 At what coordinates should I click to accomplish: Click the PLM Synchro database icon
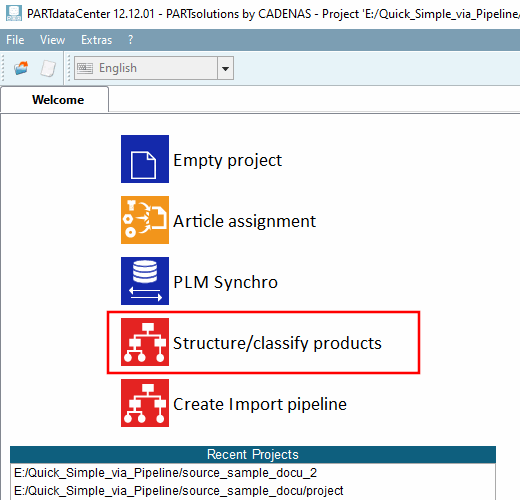coord(145,281)
